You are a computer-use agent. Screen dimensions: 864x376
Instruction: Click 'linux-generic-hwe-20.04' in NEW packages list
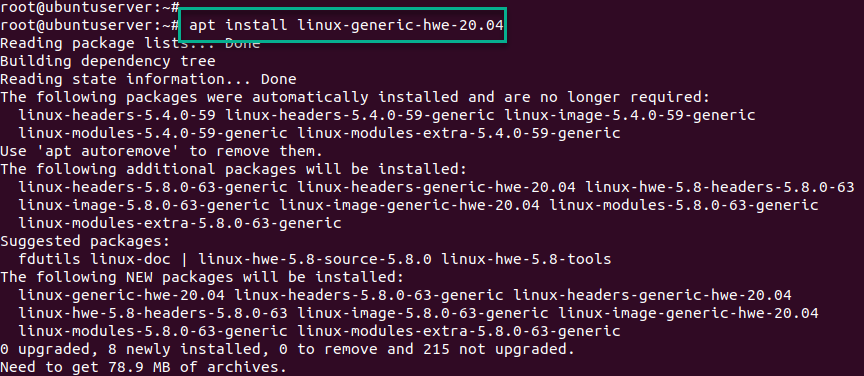click(x=121, y=296)
